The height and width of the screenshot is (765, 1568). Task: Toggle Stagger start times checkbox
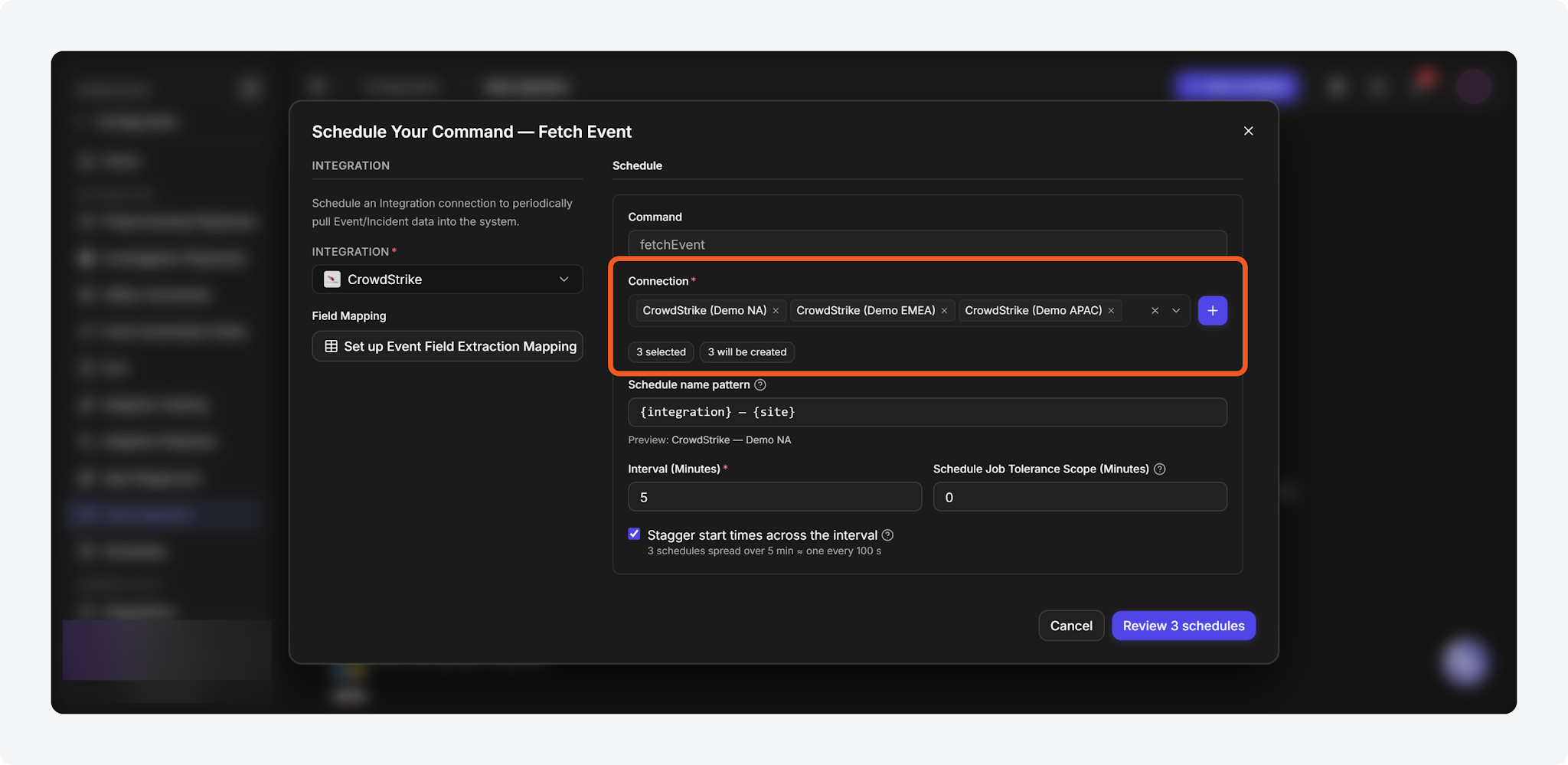tap(634, 534)
